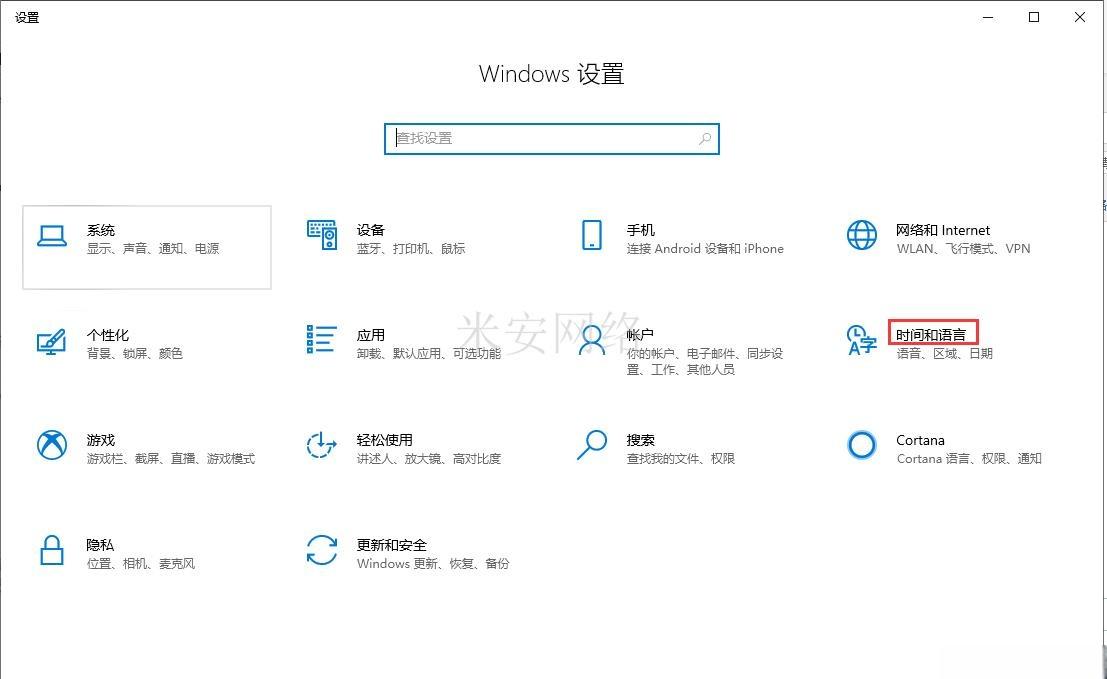This screenshot has height=679, width=1107.
Task: Click the 设备 keyboard and speaker icon
Action: (x=322, y=234)
